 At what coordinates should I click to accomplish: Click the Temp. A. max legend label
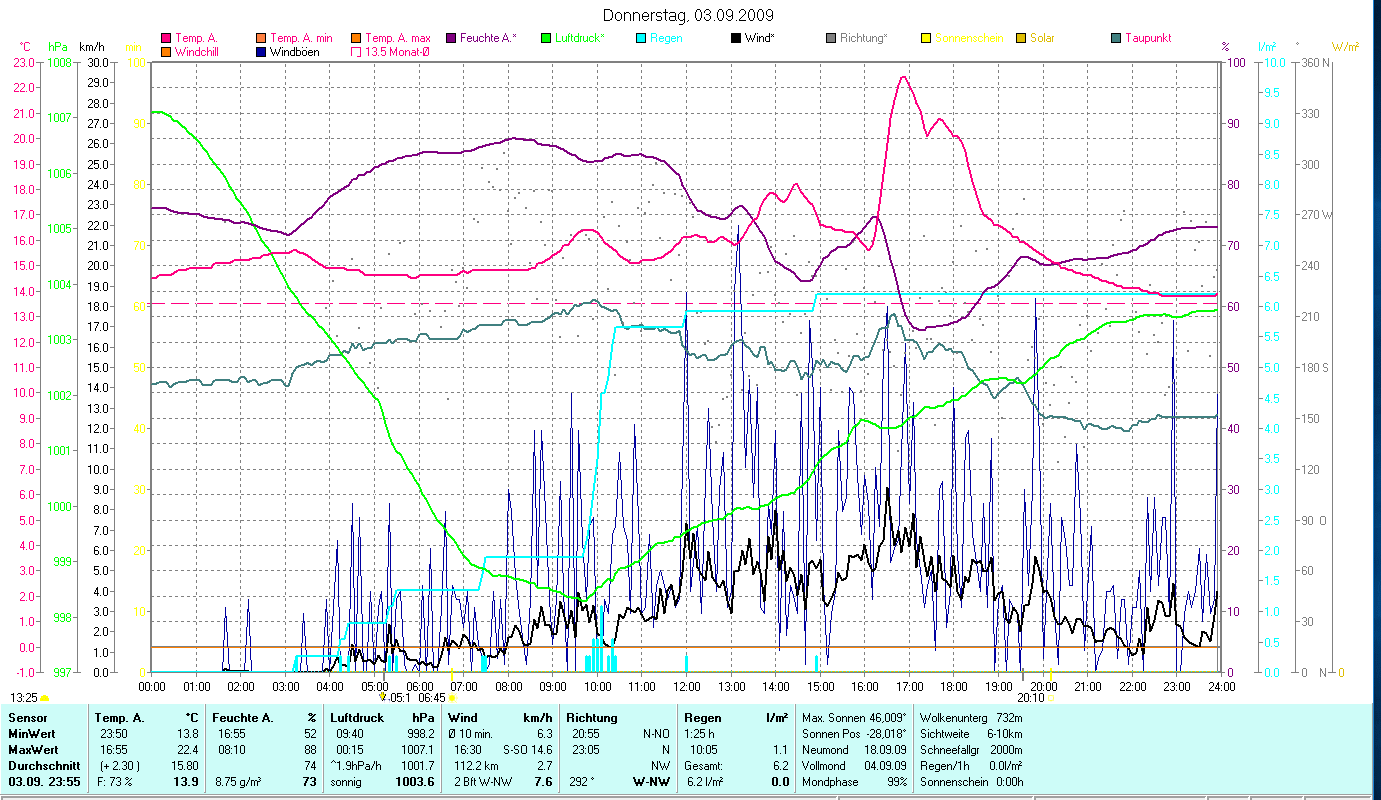(397, 38)
